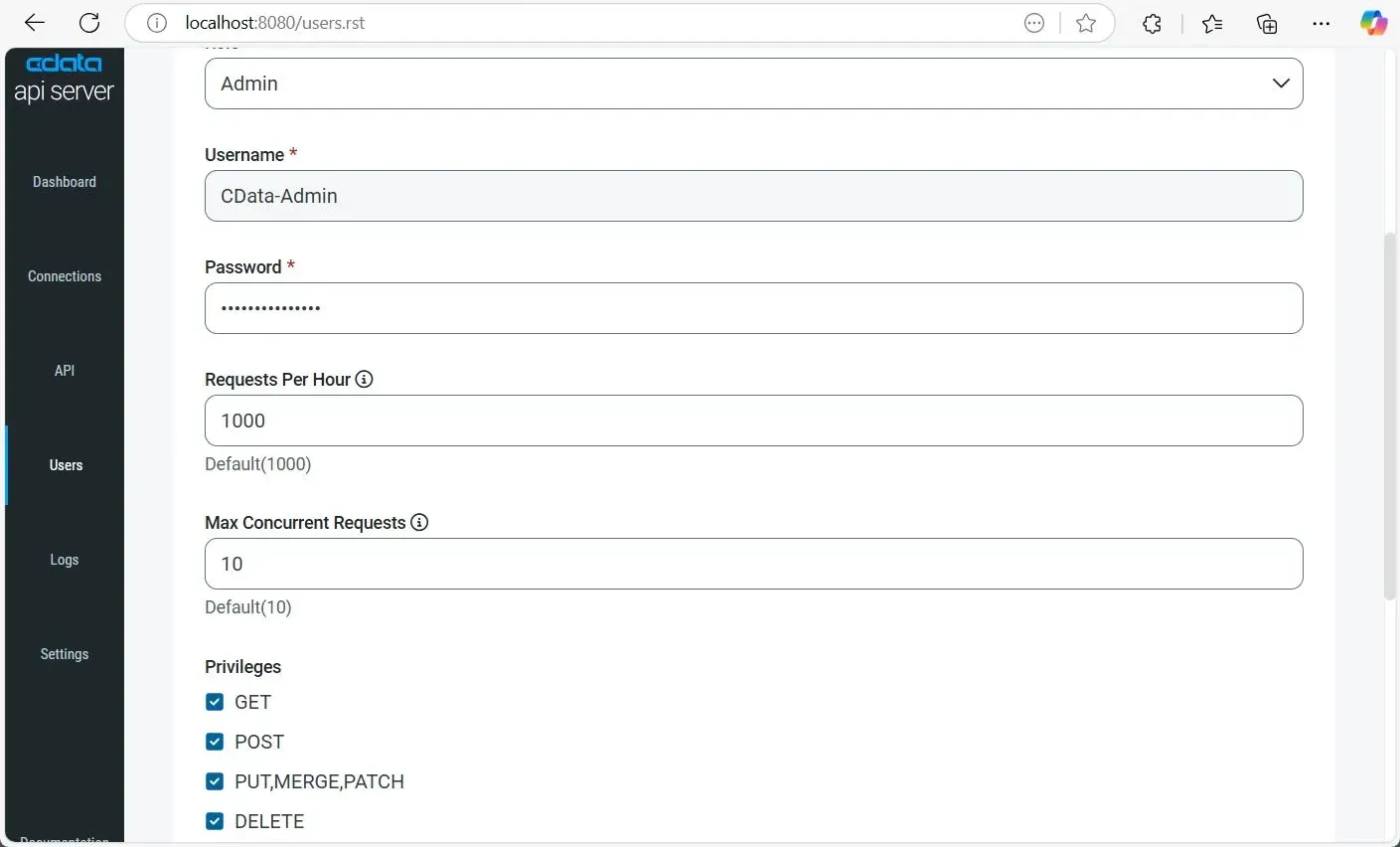Viewport: 1400px width, 847px height.
Task: Open the browser Collections icon
Action: pos(1267,23)
